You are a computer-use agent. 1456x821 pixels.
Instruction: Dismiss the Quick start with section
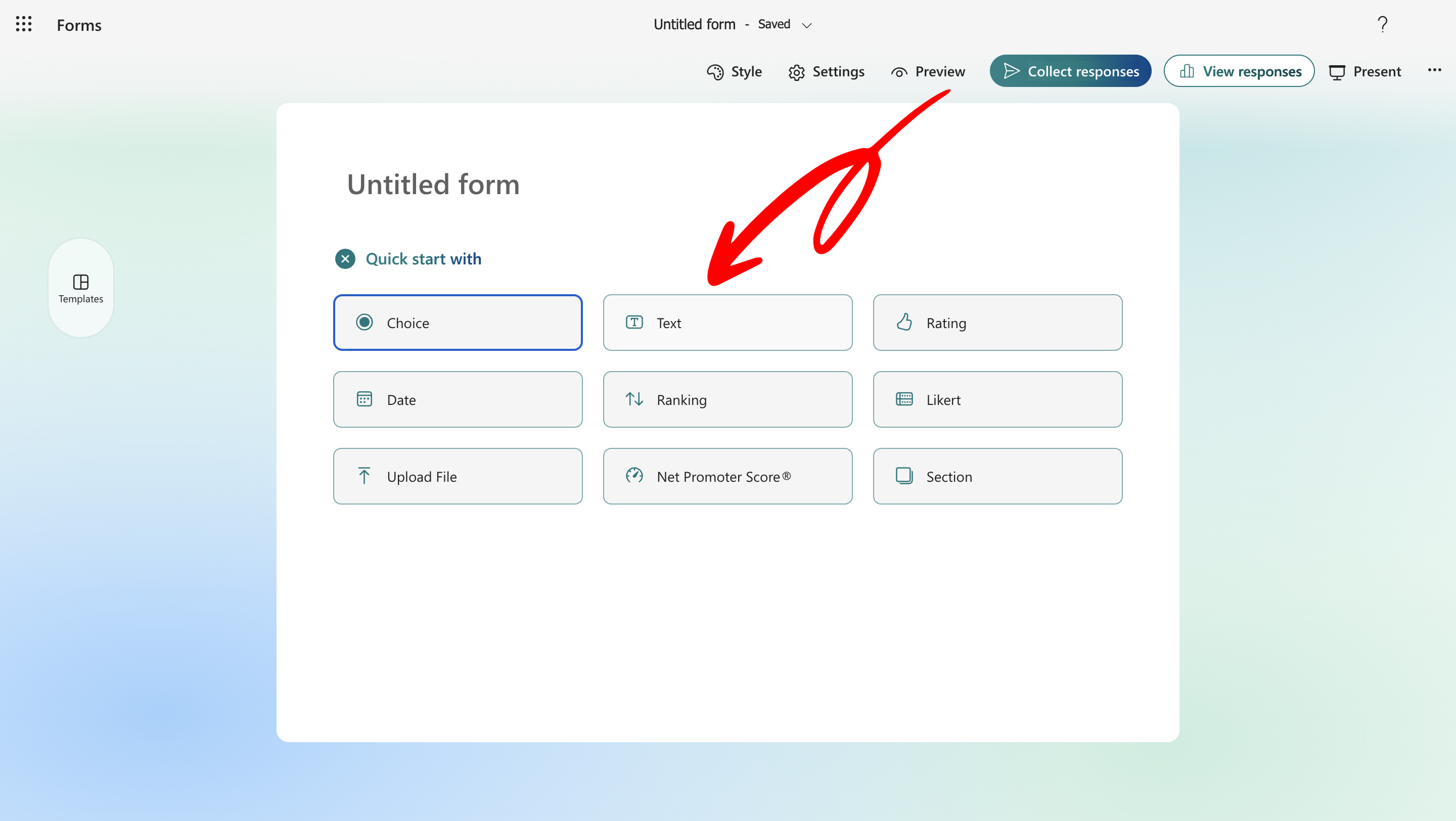point(345,259)
